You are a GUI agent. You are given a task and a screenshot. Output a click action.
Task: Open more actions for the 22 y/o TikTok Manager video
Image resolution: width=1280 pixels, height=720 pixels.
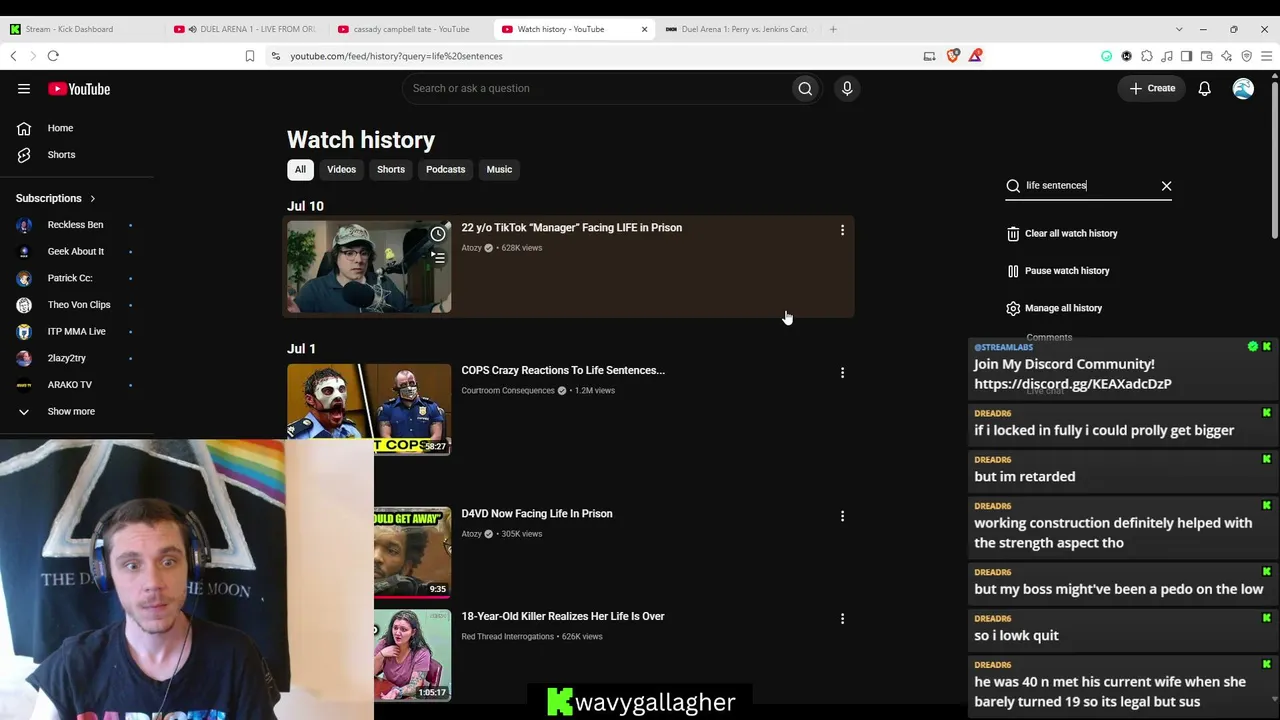(842, 230)
